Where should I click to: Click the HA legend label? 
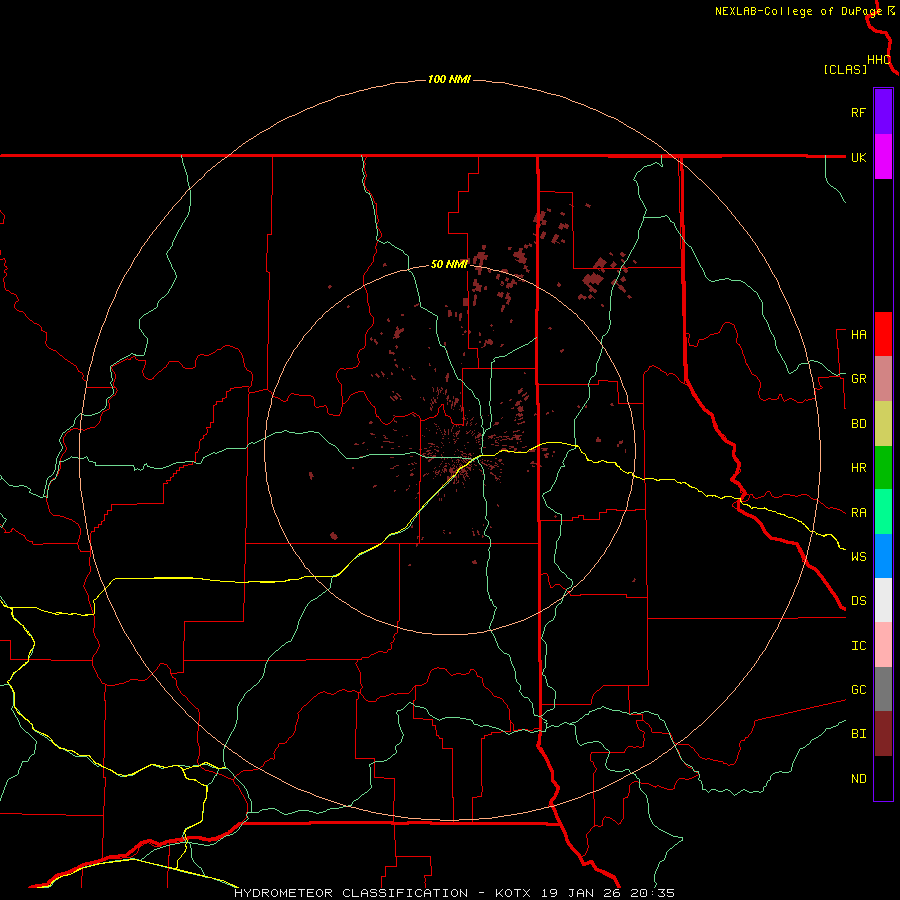[x=858, y=335]
